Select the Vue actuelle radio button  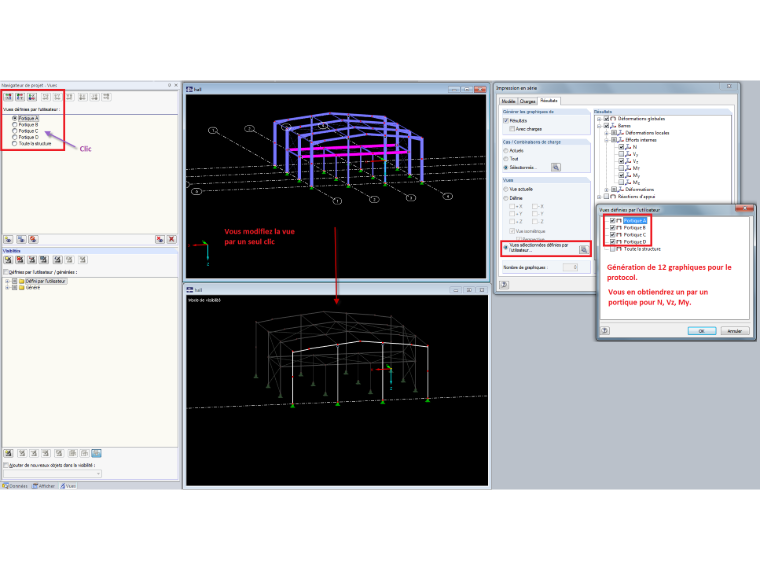[x=506, y=189]
